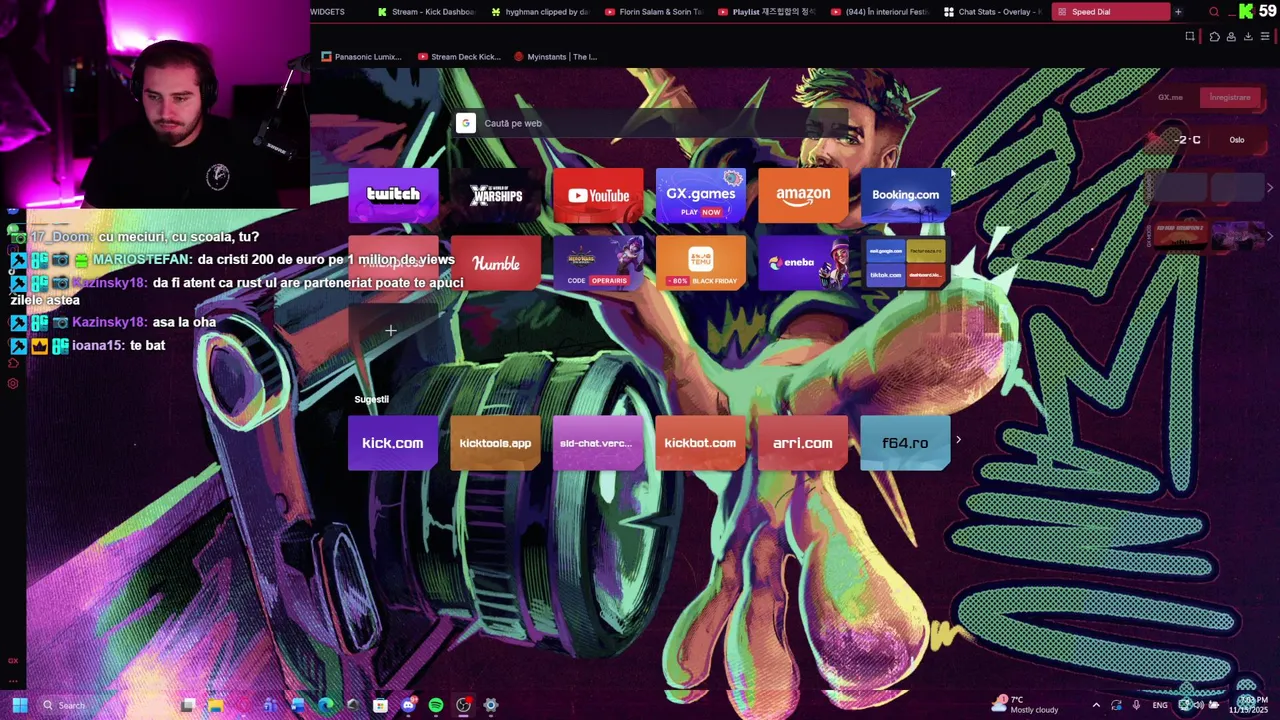The image size is (1280, 720).
Task: Open Microsoft Teams from taskbar
Action: tap(270, 705)
